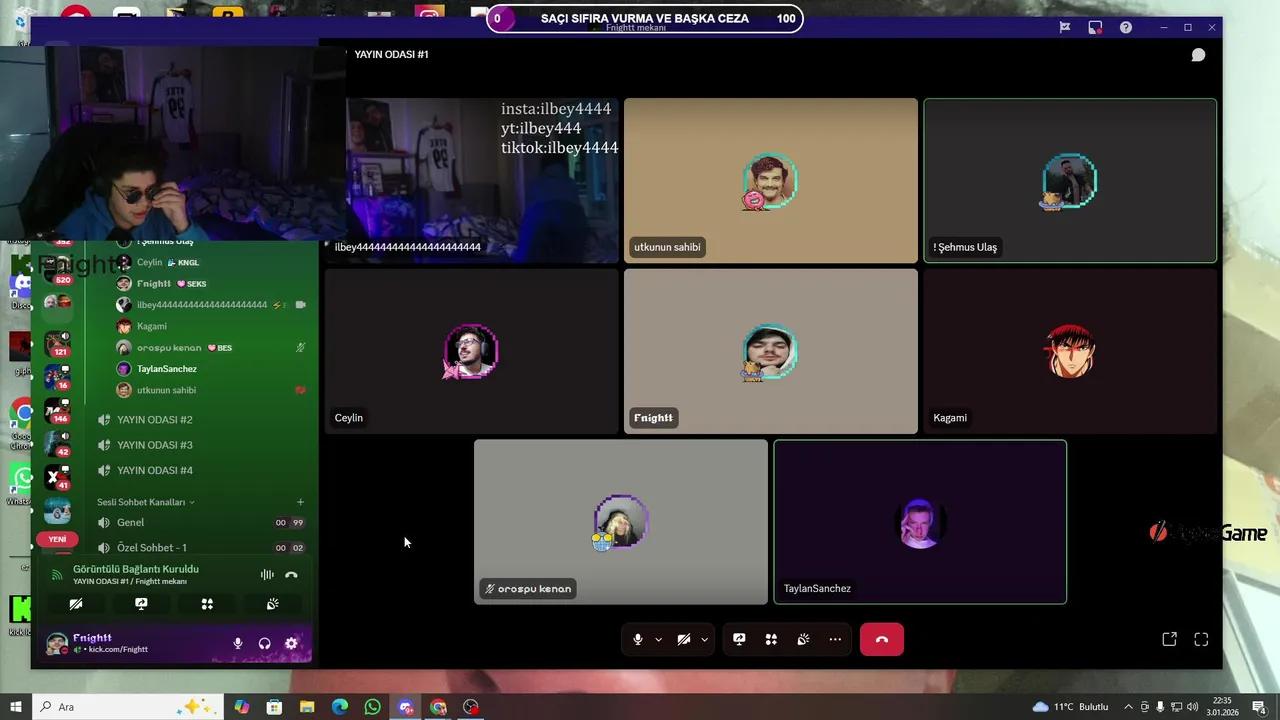Focus the ! Şehmus Ulaş participant tile
The image size is (1280, 720).
click(1070, 181)
